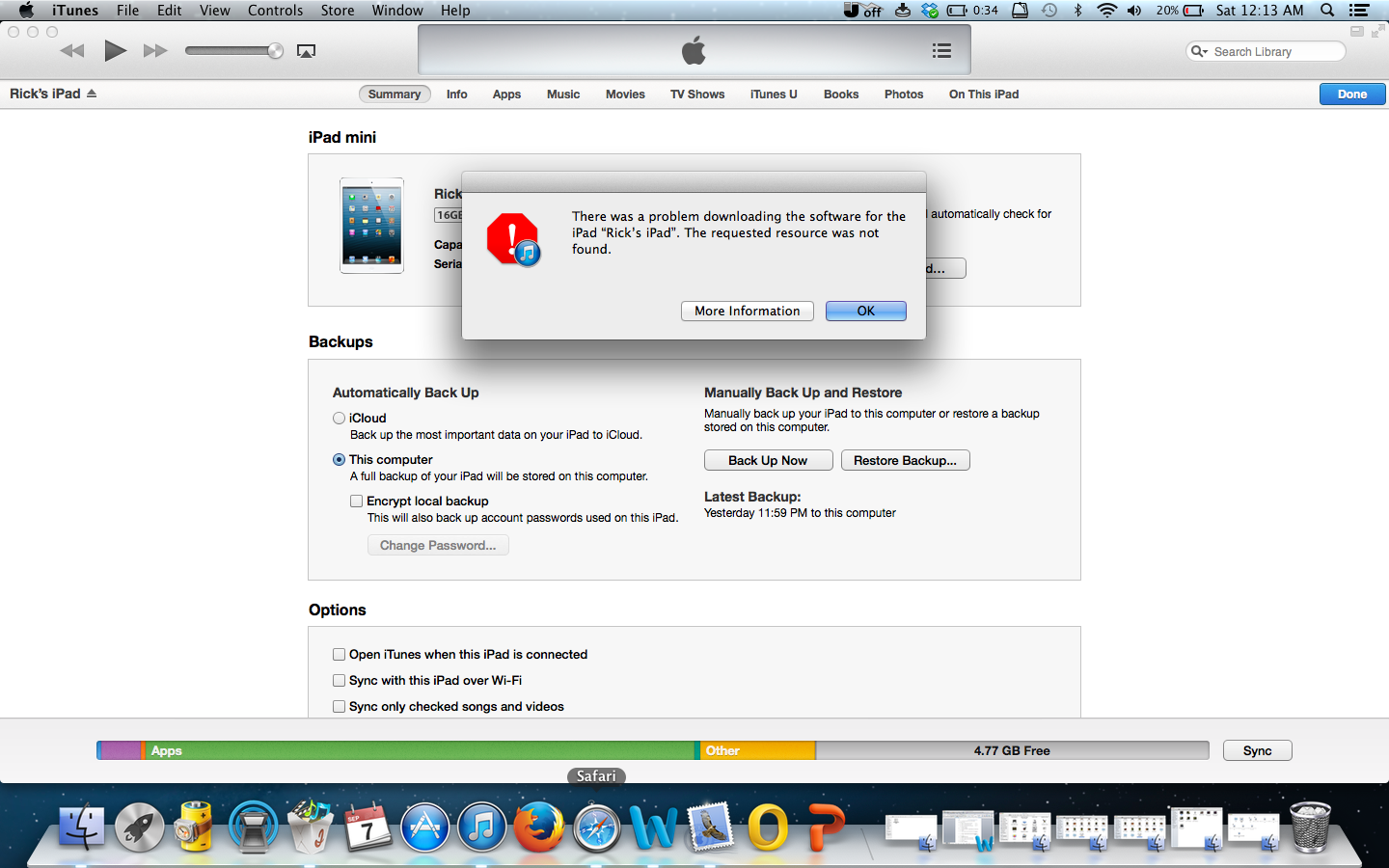1389x868 pixels.
Task: Click the Wi-Fi status icon
Action: tap(1107, 11)
